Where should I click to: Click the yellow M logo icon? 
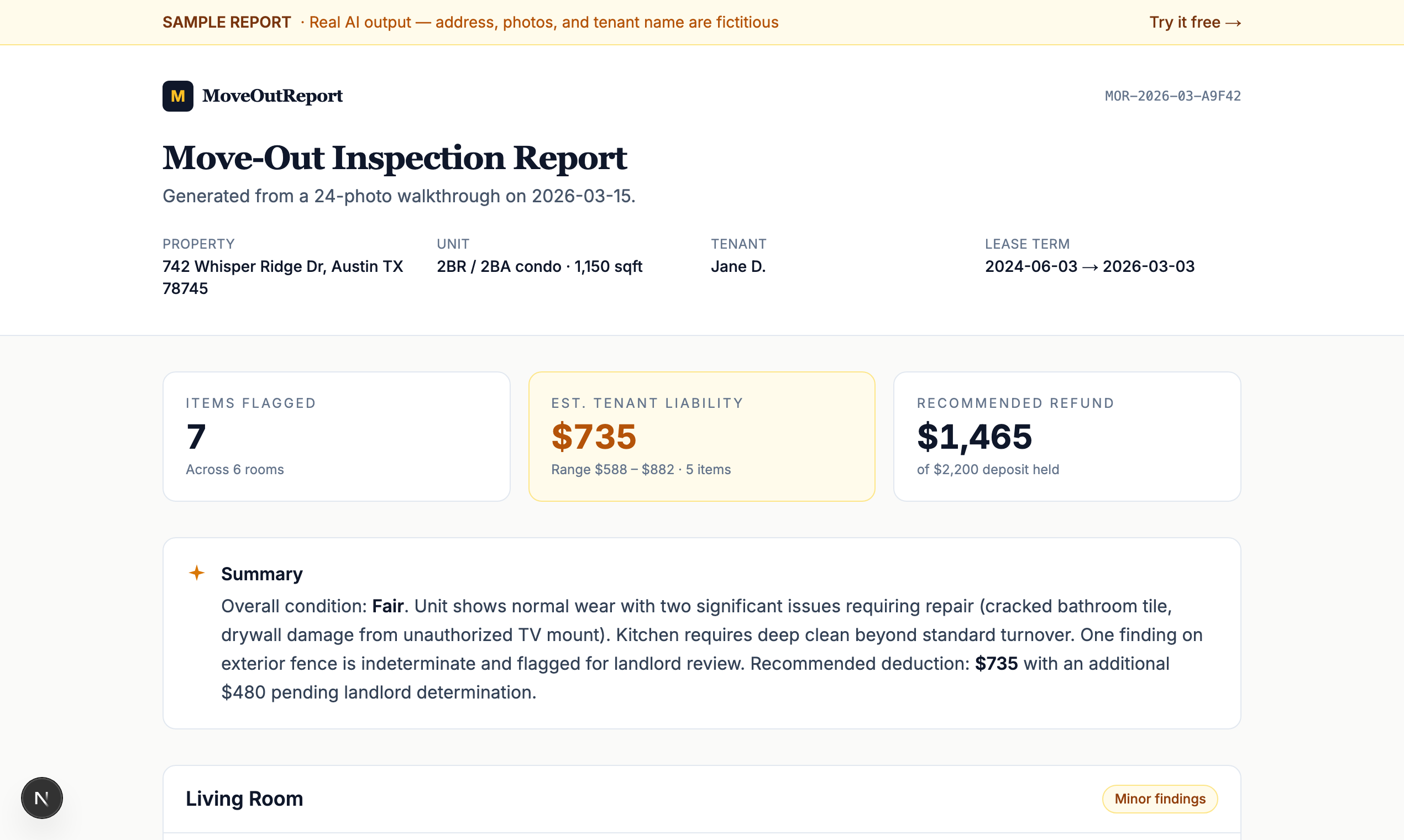178,96
